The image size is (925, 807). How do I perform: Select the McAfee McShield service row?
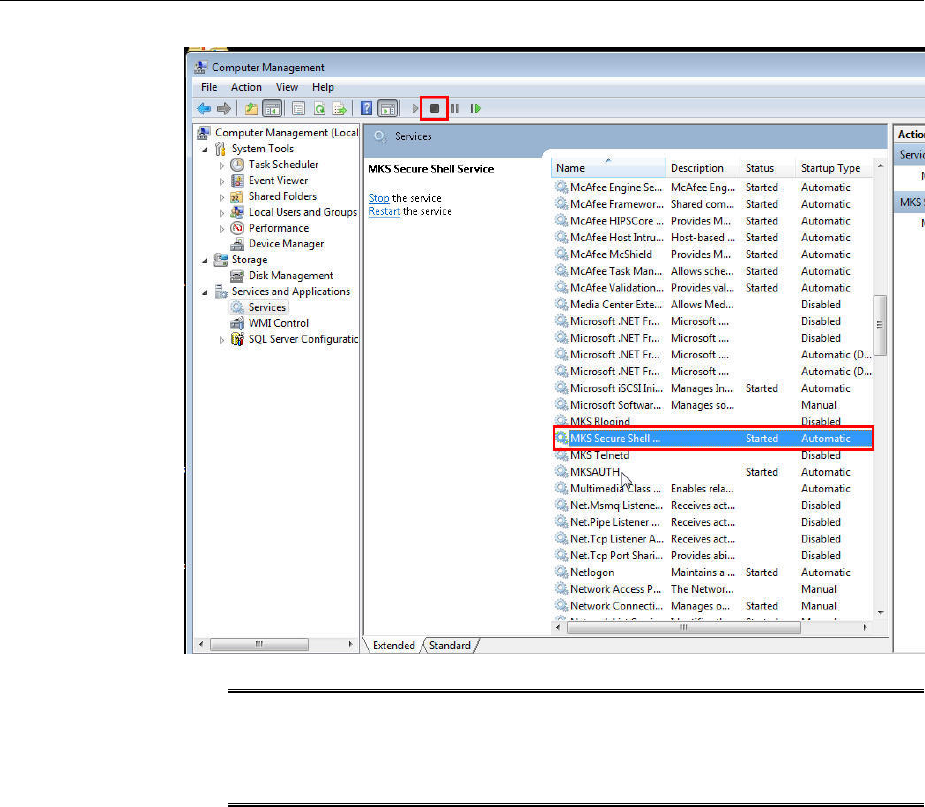click(x=713, y=254)
